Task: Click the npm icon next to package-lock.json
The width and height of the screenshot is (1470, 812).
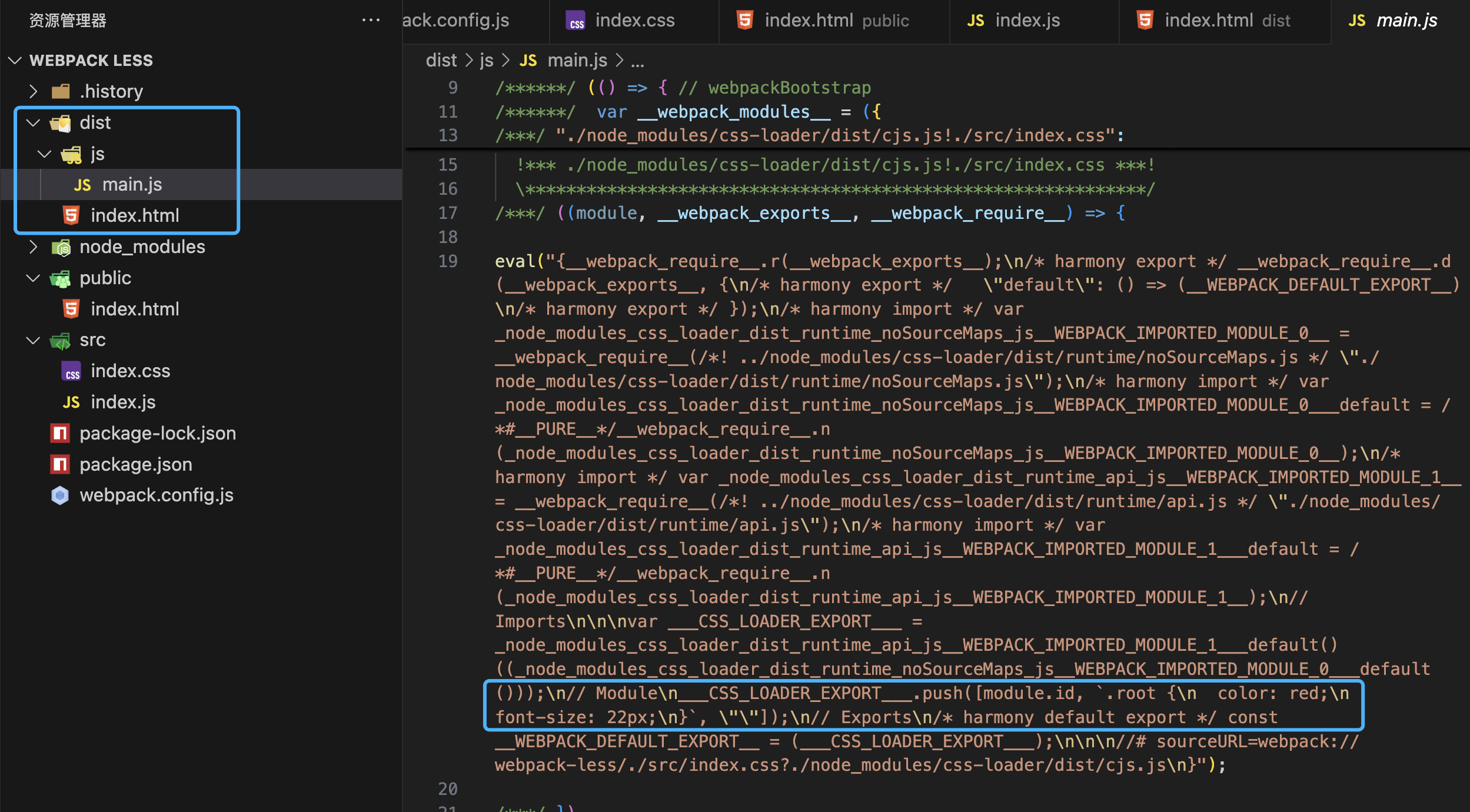Action: pos(59,432)
